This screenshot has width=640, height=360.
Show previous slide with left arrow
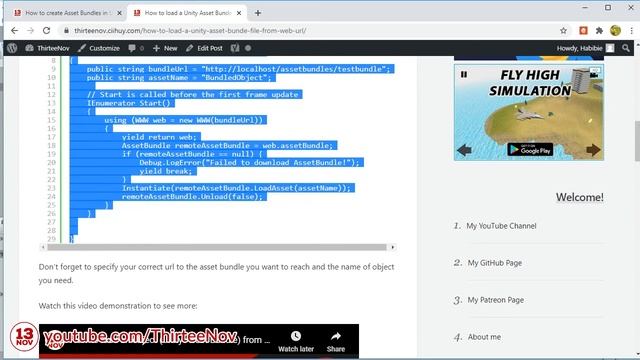click(x=464, y=150)
